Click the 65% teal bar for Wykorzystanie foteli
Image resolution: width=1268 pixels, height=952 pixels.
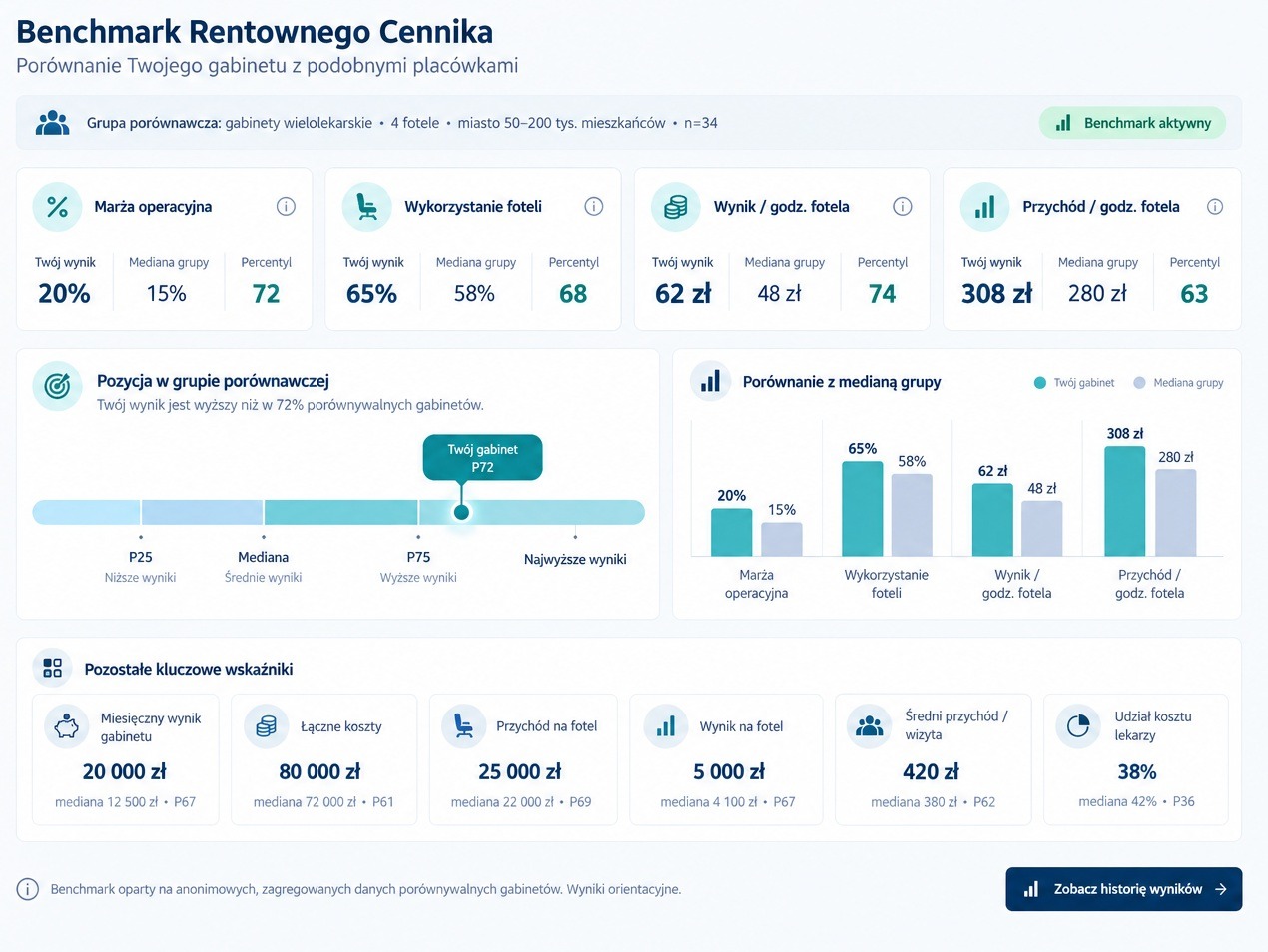(x=863, y=509)
